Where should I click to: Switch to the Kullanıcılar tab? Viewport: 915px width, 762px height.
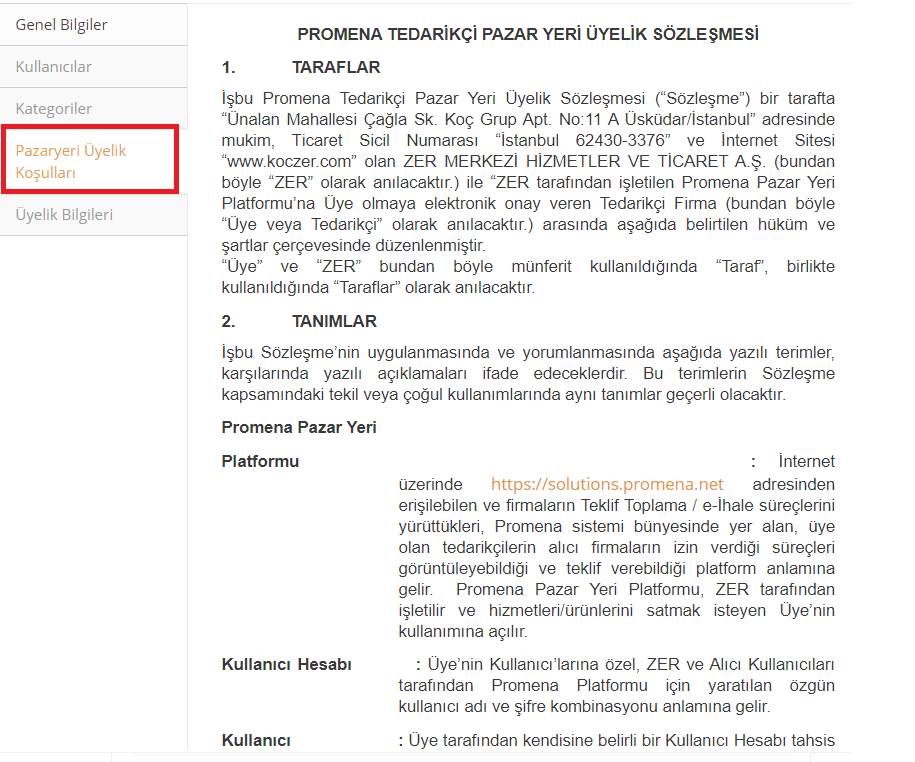[93, 67]
